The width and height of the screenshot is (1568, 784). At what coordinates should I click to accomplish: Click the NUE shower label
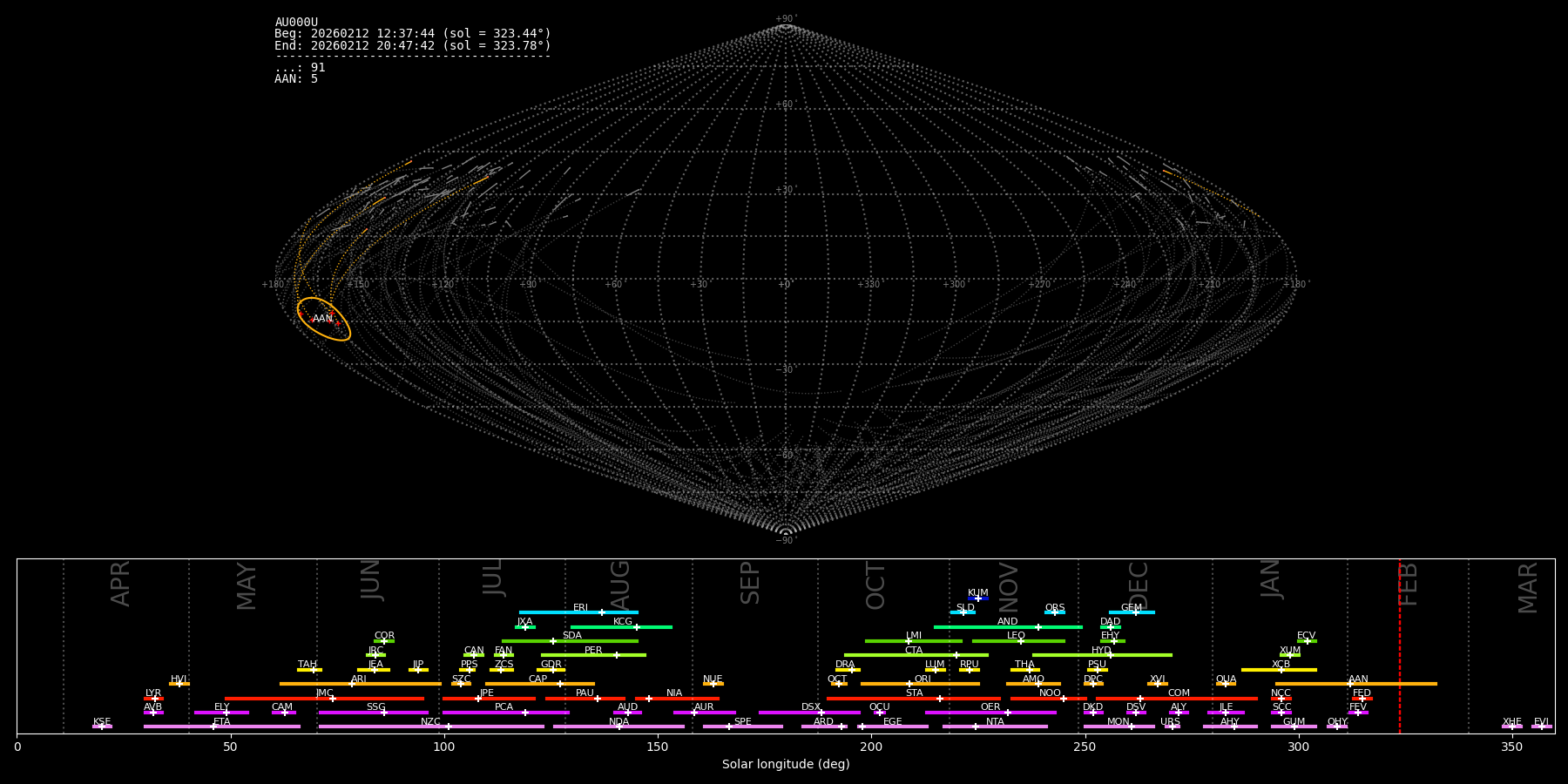click(x=713, y=679)
